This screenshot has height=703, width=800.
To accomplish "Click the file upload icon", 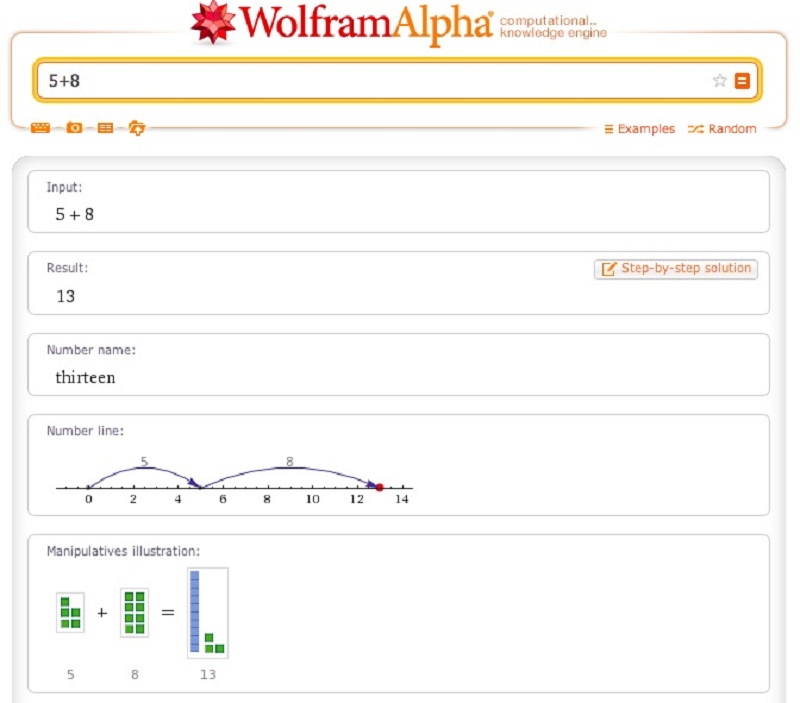I will (137, 128).
